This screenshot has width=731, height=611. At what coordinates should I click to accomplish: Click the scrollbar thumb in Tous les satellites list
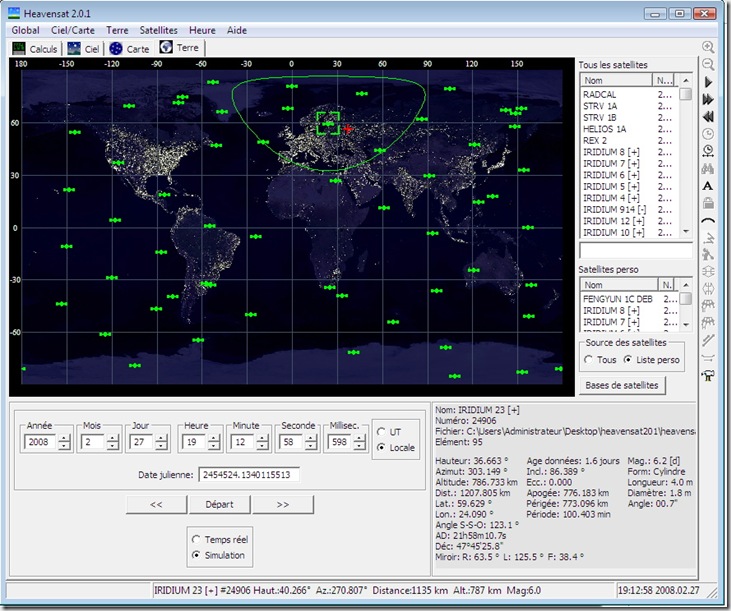click(686, 94)
